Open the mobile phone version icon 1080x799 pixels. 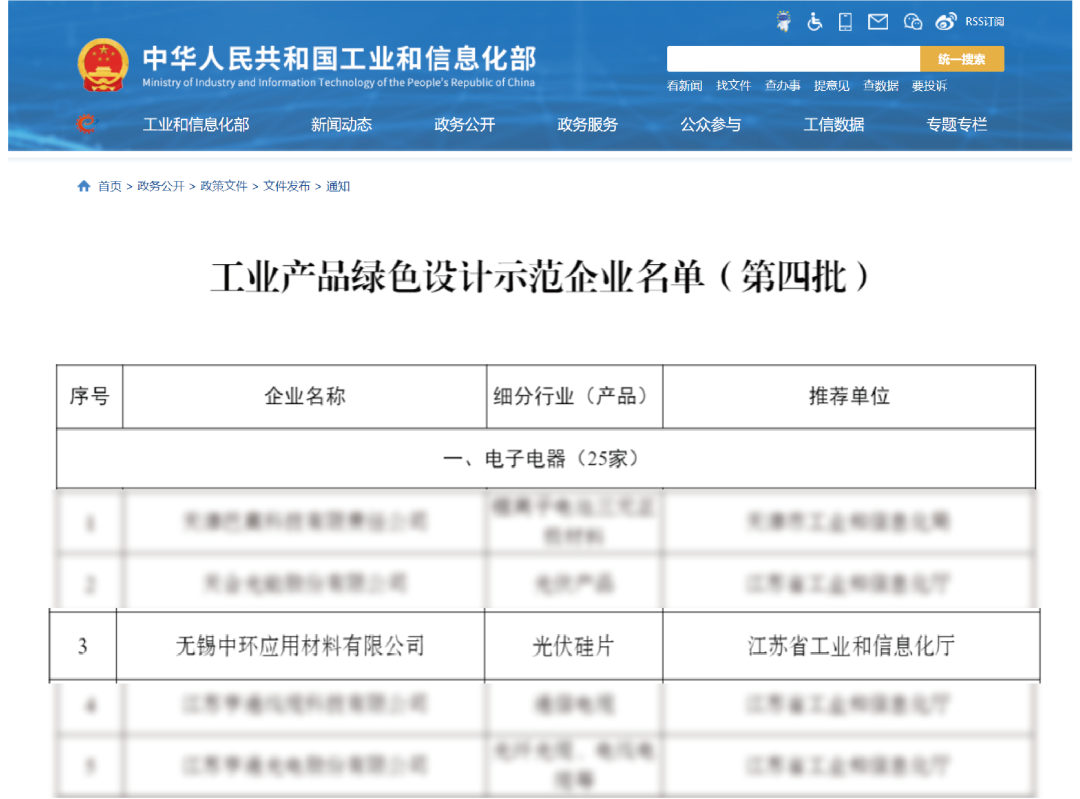coord(845,21)
